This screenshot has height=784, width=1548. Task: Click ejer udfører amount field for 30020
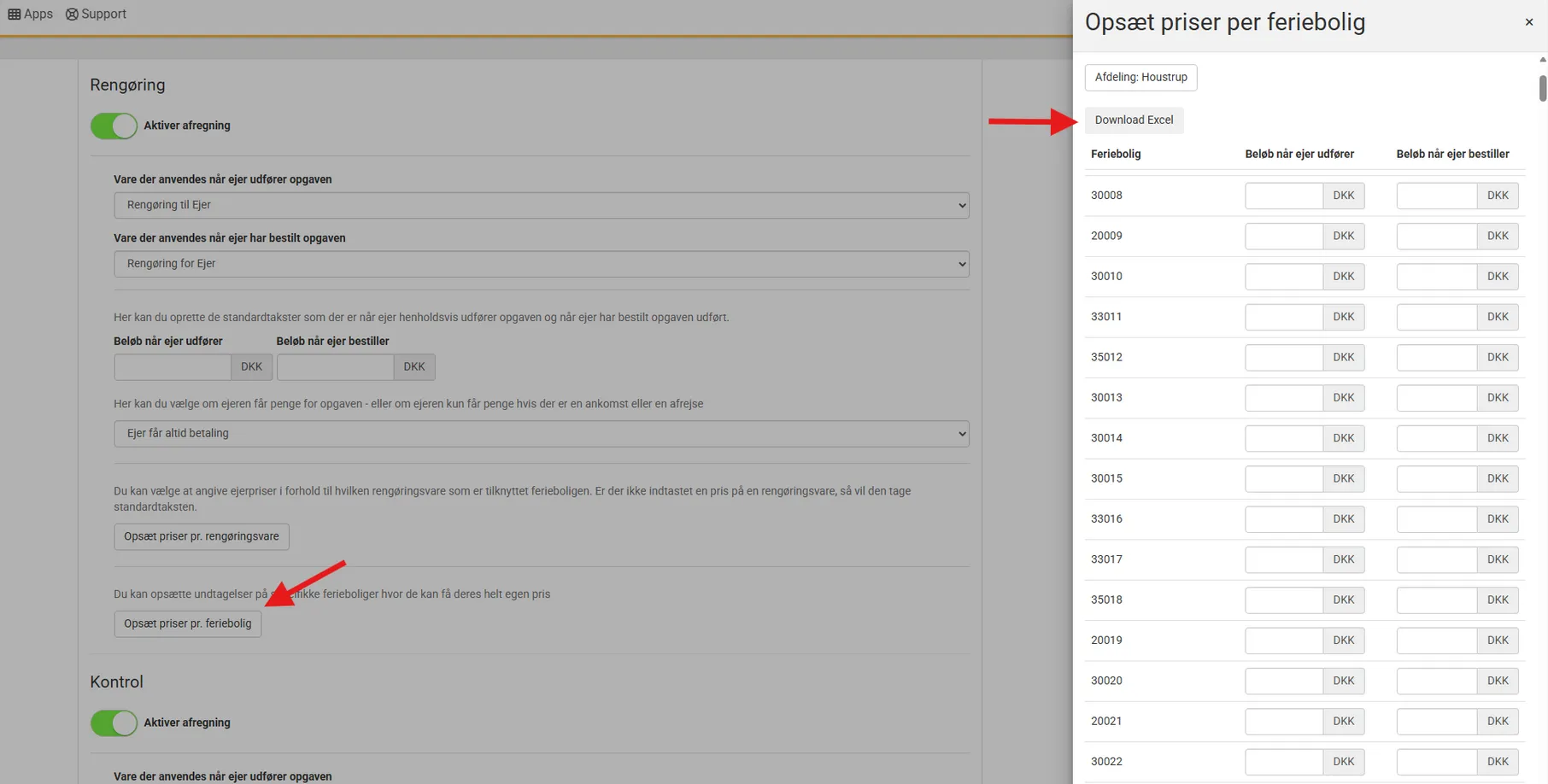click(1283, 682)
